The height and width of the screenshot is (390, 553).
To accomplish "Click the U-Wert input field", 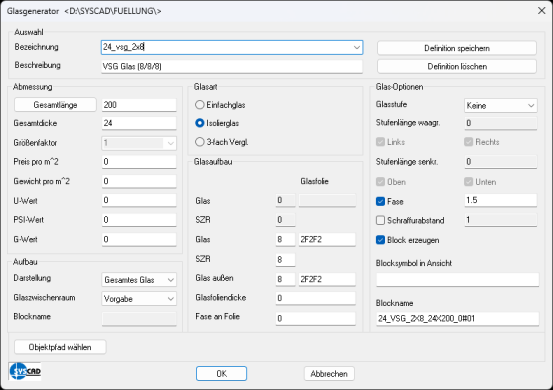I will (x=139, y=200).
